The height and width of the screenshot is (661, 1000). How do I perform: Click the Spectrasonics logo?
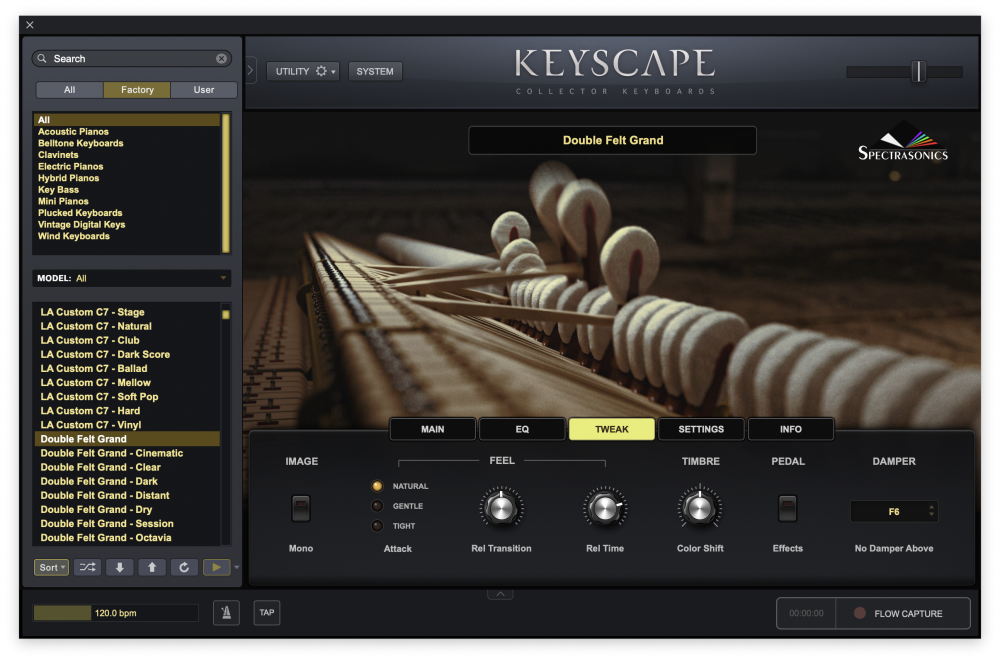903,142
